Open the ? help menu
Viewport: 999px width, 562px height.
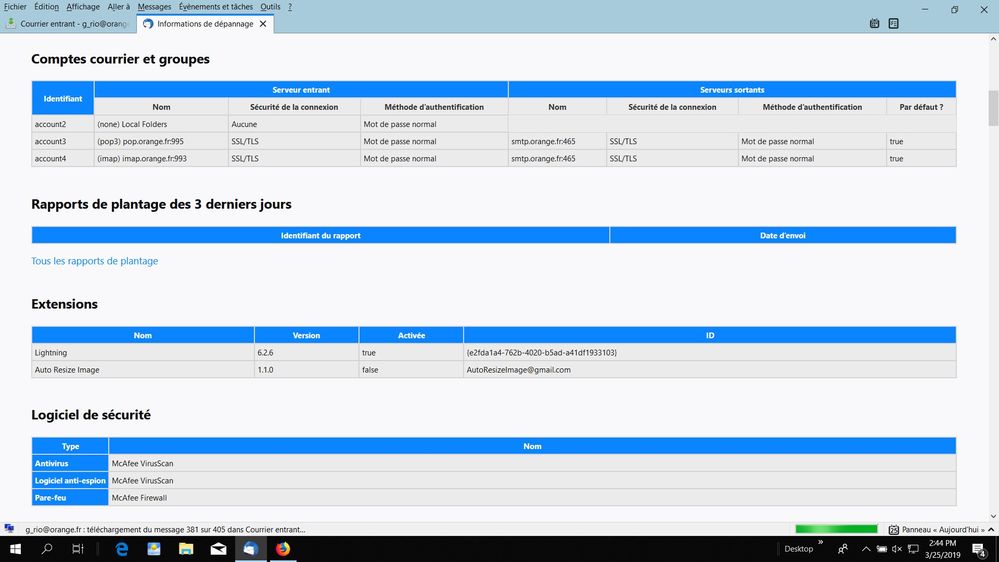tap(290, 6)
